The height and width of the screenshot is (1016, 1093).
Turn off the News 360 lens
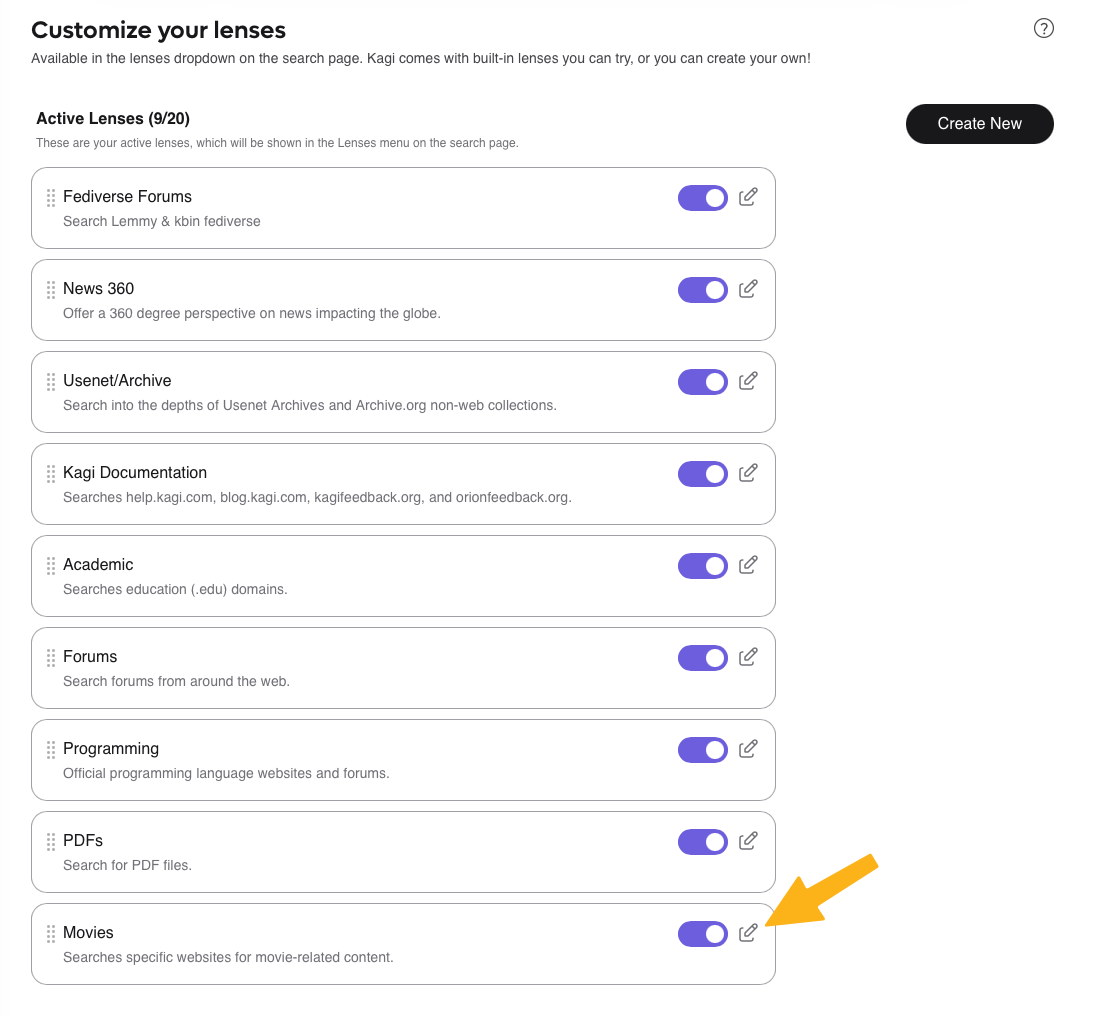tap(703, 290)
